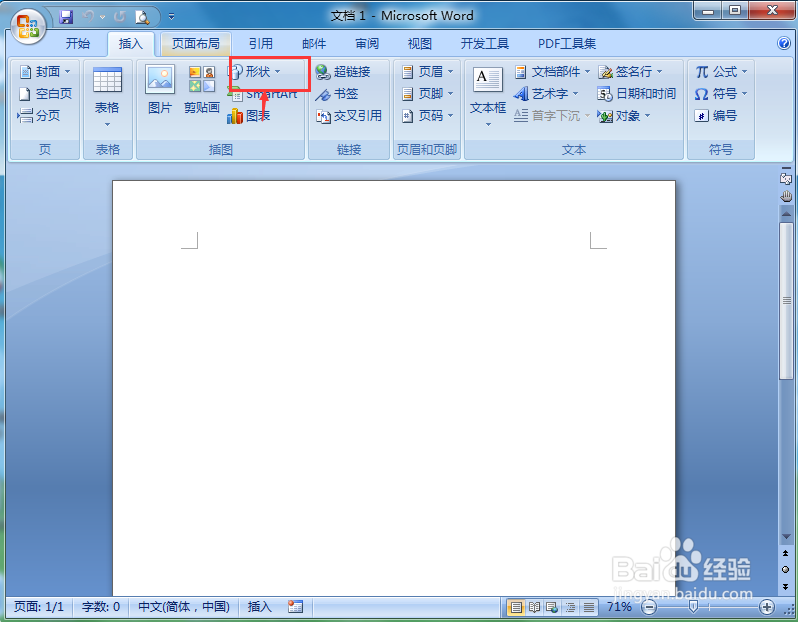The height and width of the screenshot is (622, 798).
Task: Insert a 图片 picture
Action: [160, 90]
